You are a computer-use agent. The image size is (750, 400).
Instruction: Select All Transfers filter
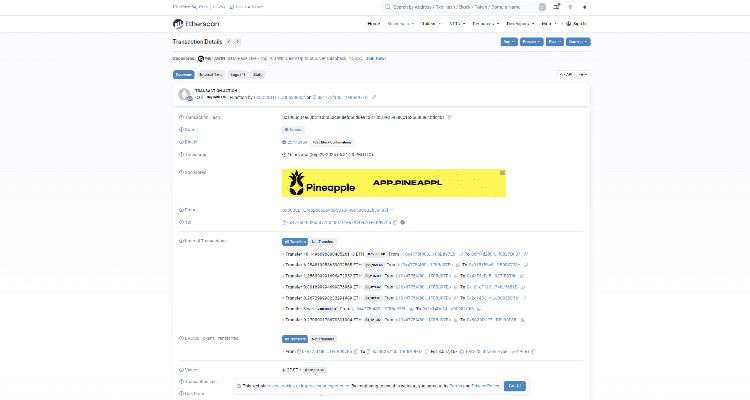[x=294, y=242]
